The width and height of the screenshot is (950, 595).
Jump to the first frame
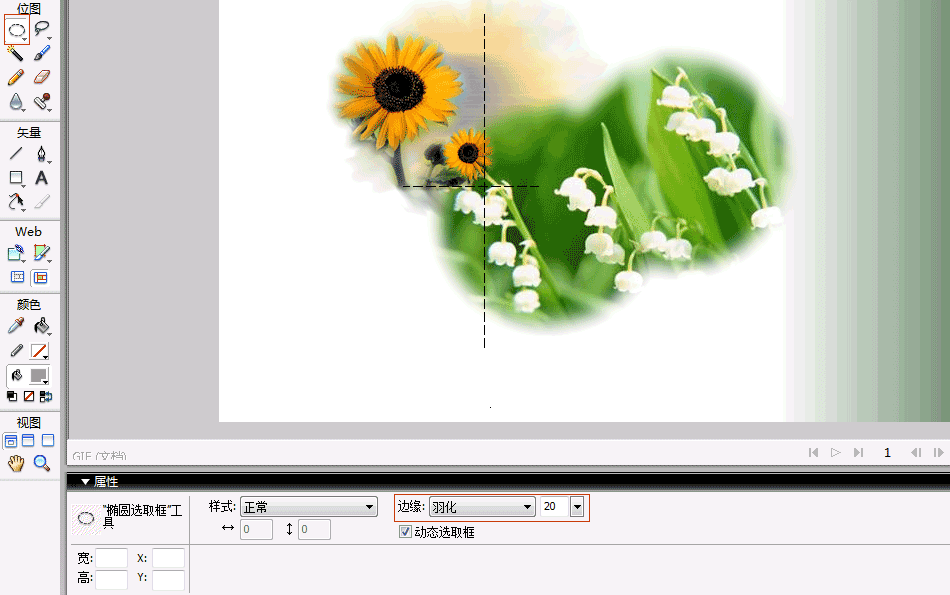point(814,453)
